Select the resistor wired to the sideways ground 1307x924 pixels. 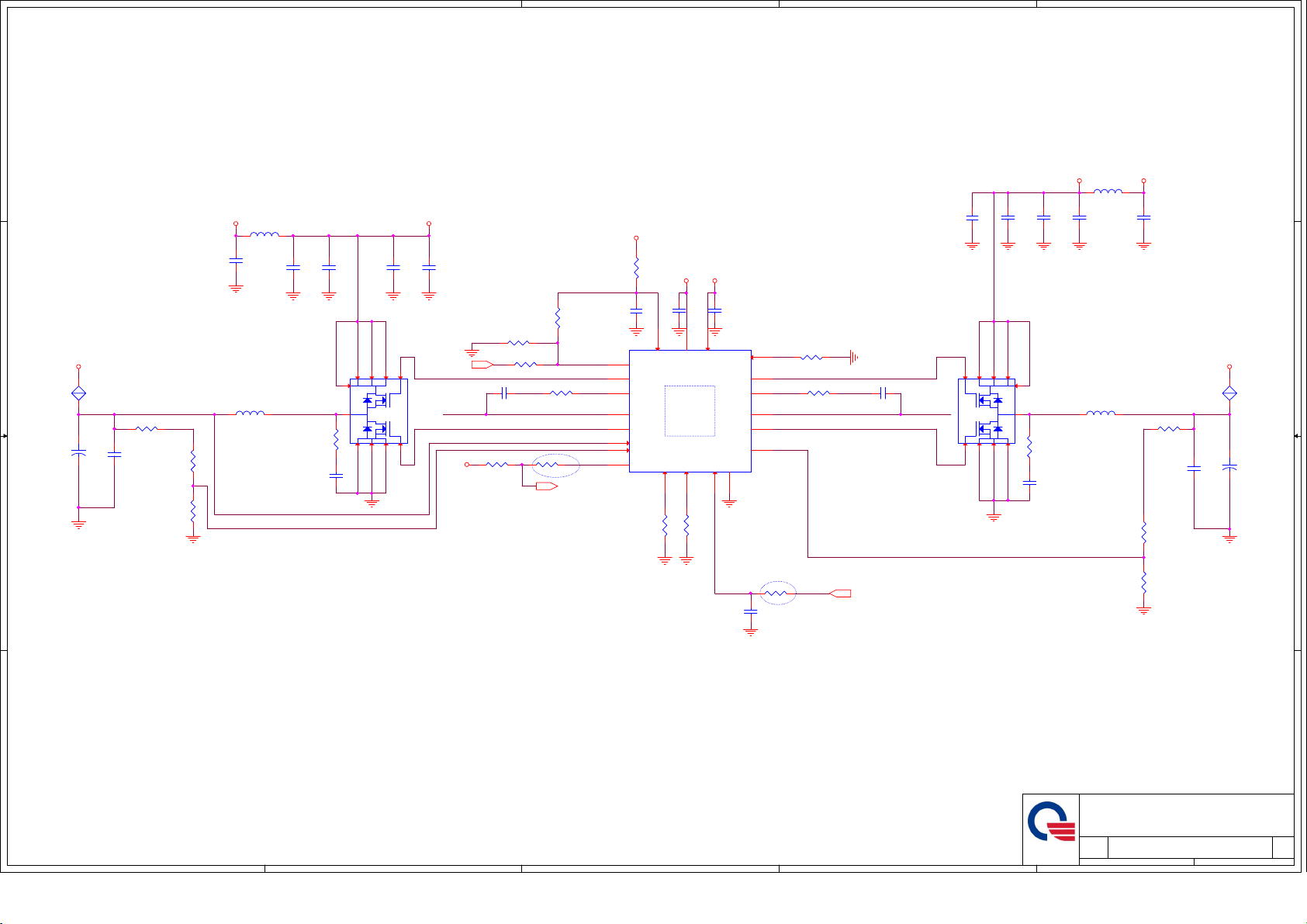pos(811,358)
